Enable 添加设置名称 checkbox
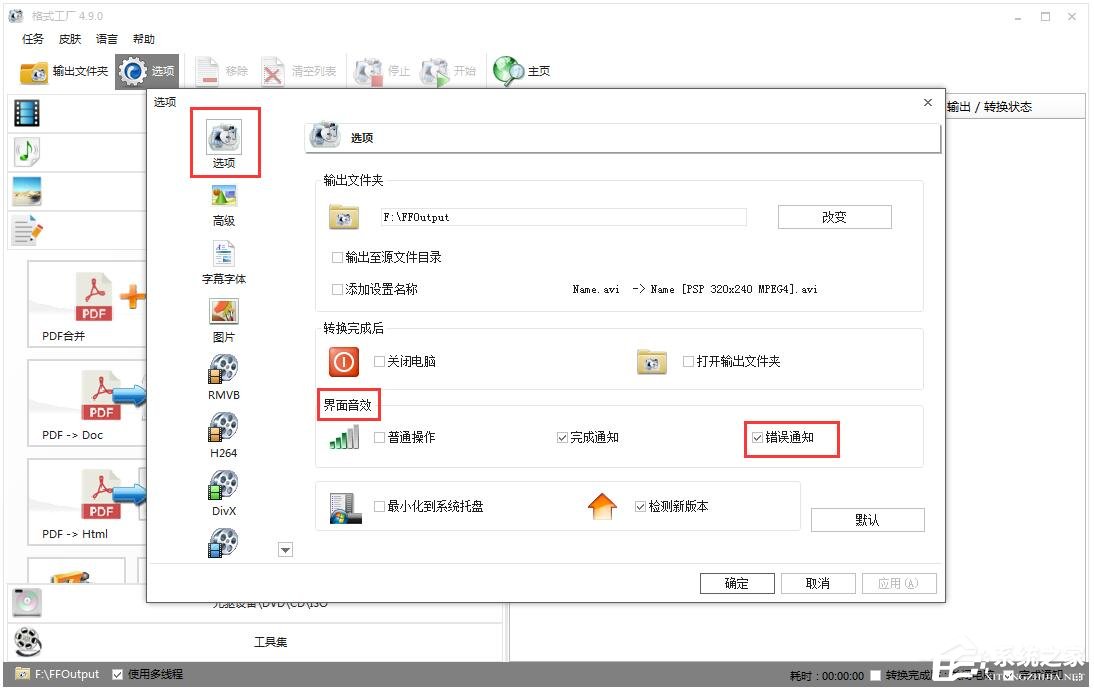1094x690 pixels. pos(338,289)
